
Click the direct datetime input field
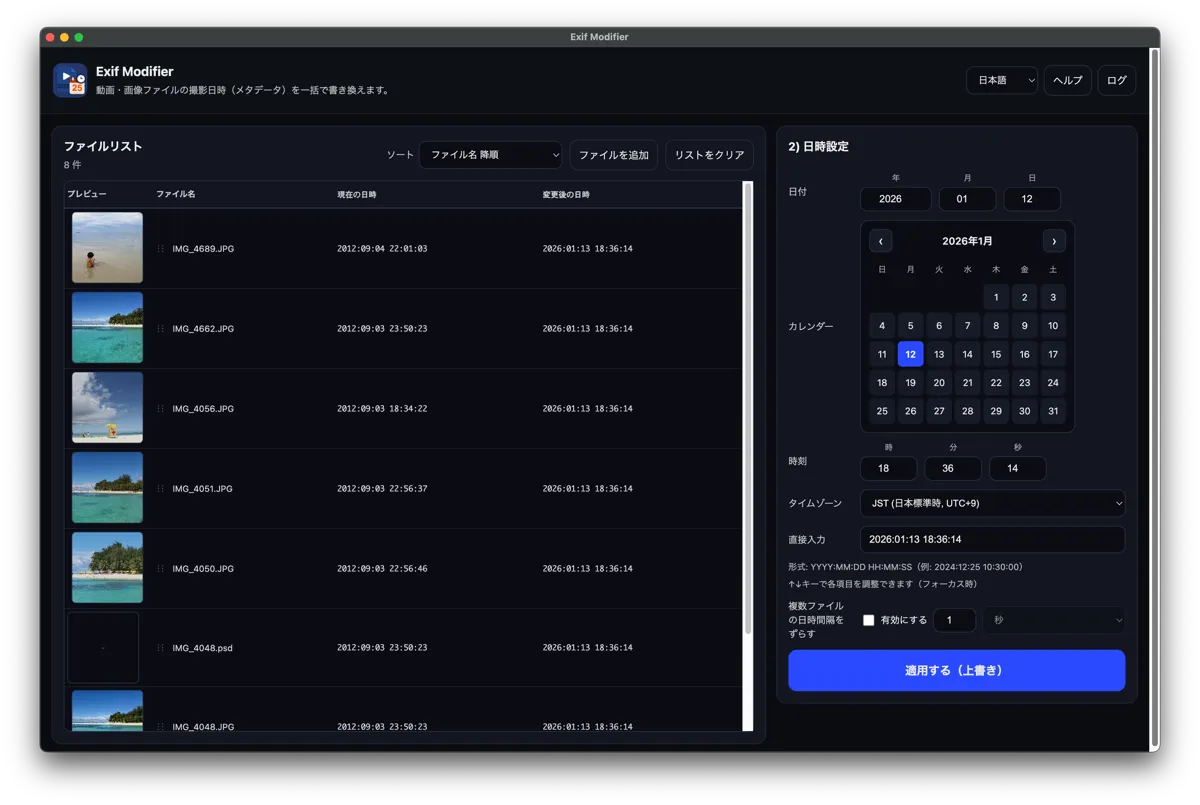[x=992, y=539]
